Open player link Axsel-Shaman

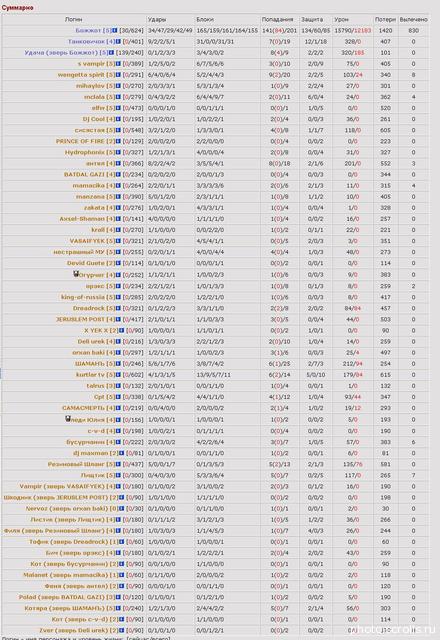click(x=87, y=219)
